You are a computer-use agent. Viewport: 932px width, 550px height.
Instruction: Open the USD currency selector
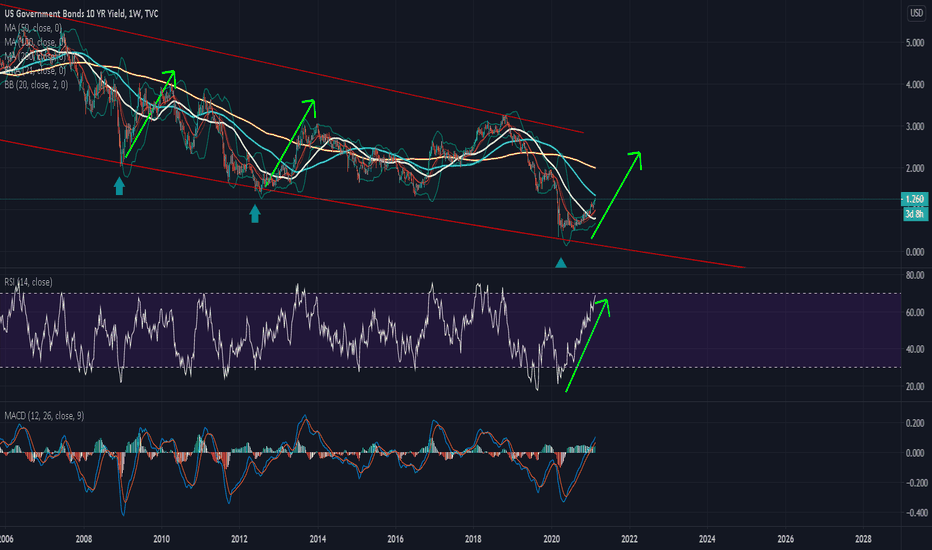tap(916, 13)
